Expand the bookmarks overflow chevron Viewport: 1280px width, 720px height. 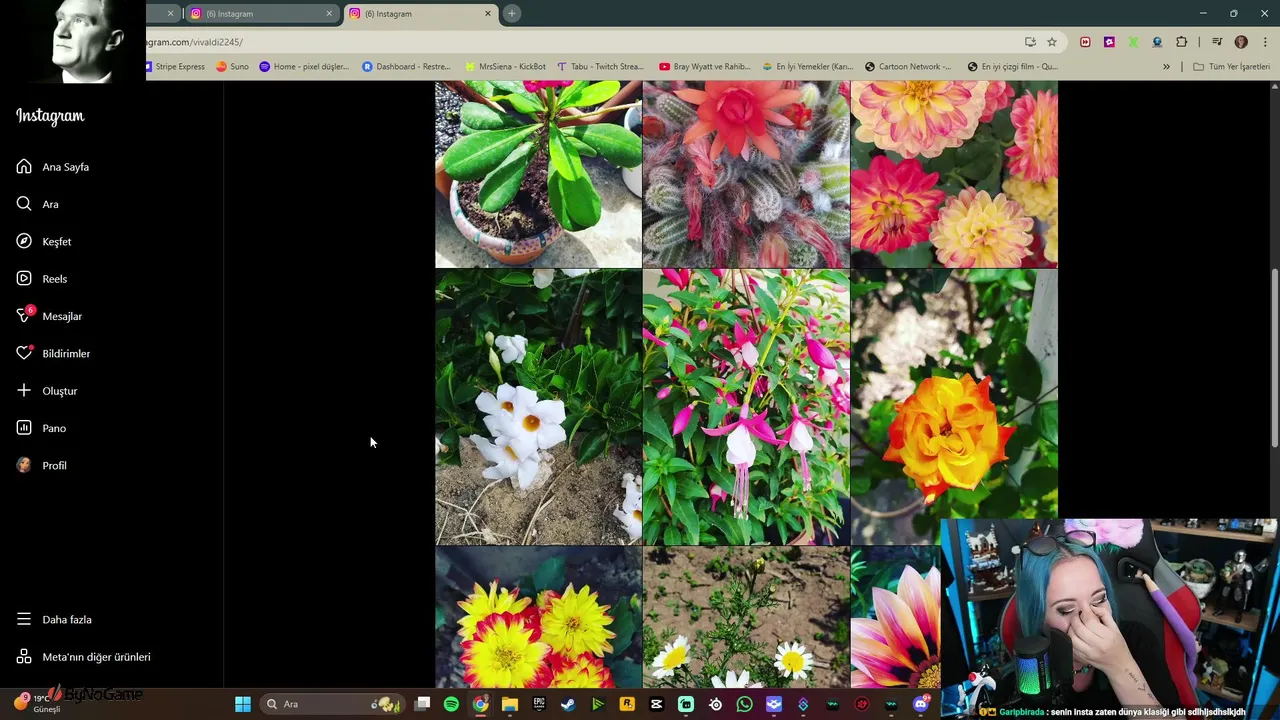[x=1166, y=67]
